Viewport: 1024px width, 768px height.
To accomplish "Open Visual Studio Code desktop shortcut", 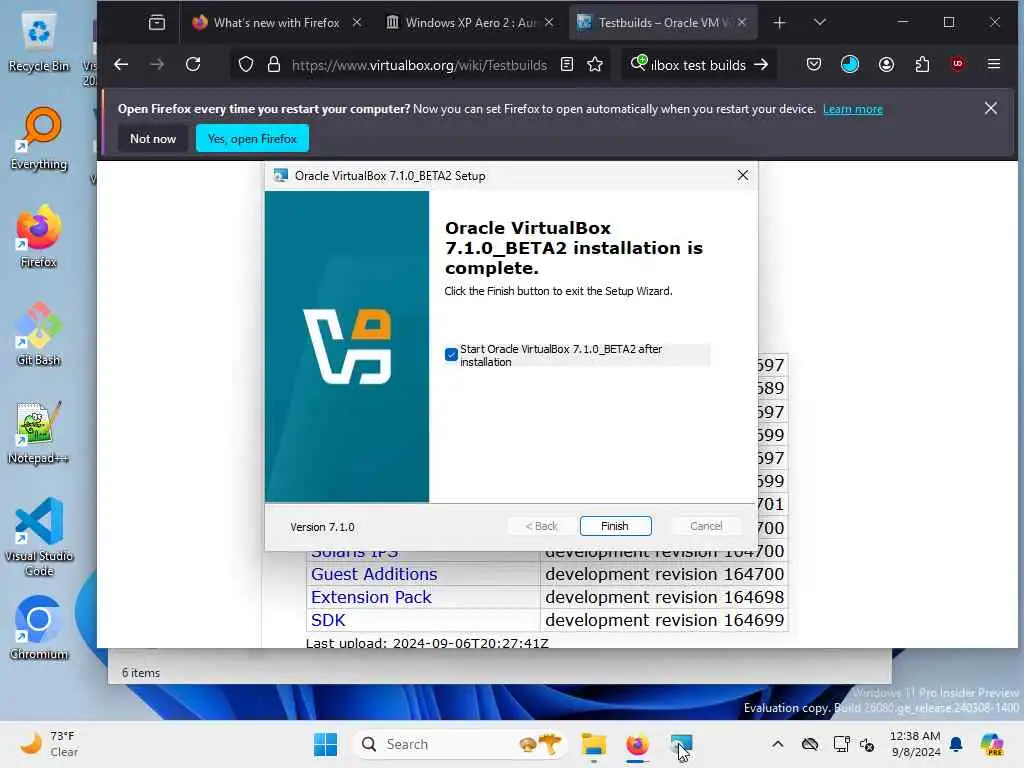I will tap(39, 537).
